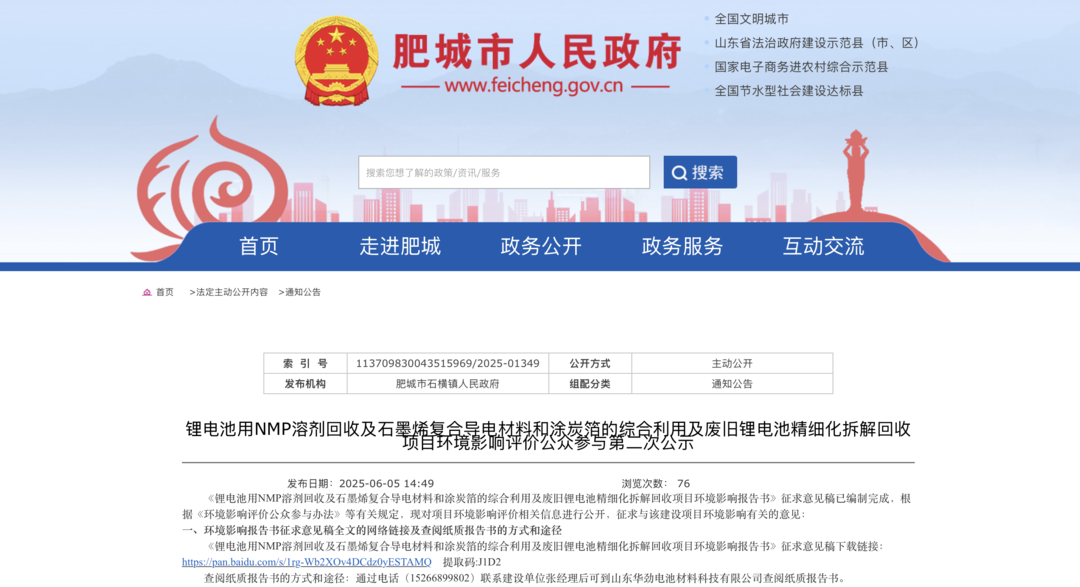Screen dimensions: 1080x587
Task: Select the 政务公开 navigation item
Action: pos(541,246)
